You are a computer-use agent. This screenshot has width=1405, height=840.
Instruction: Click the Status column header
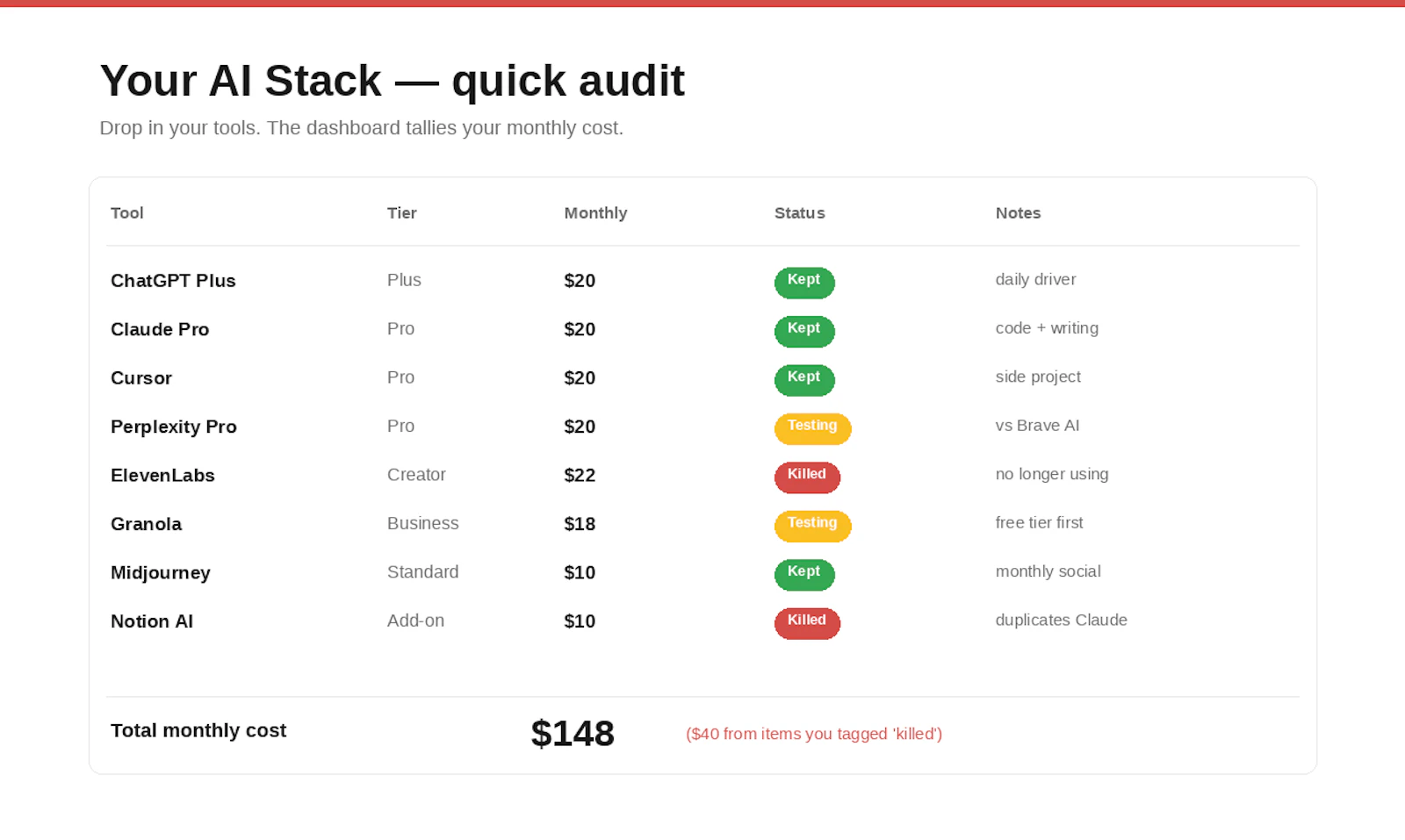800,213
